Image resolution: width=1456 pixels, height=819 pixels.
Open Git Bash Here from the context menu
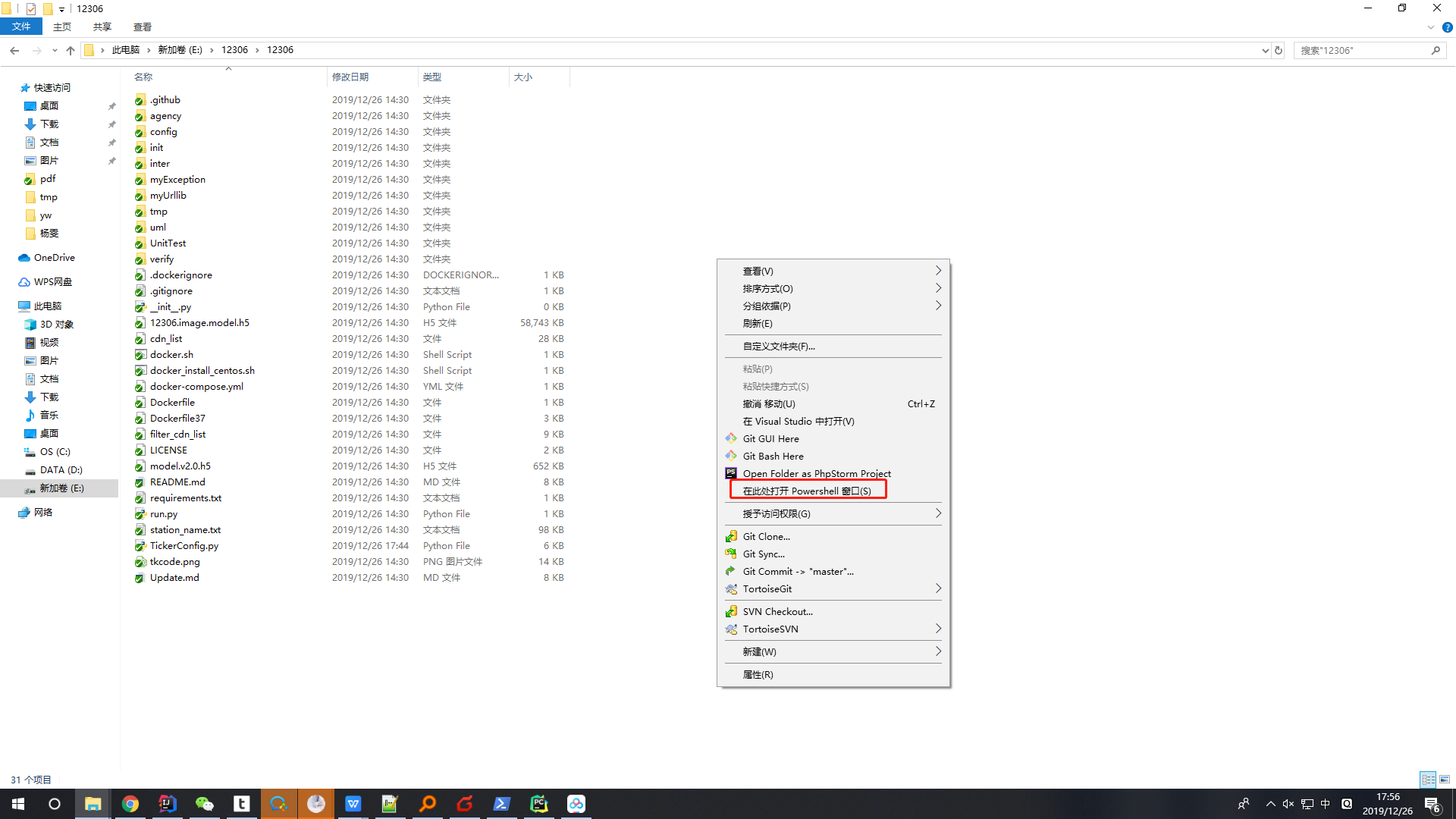click(x=772, y=456)
